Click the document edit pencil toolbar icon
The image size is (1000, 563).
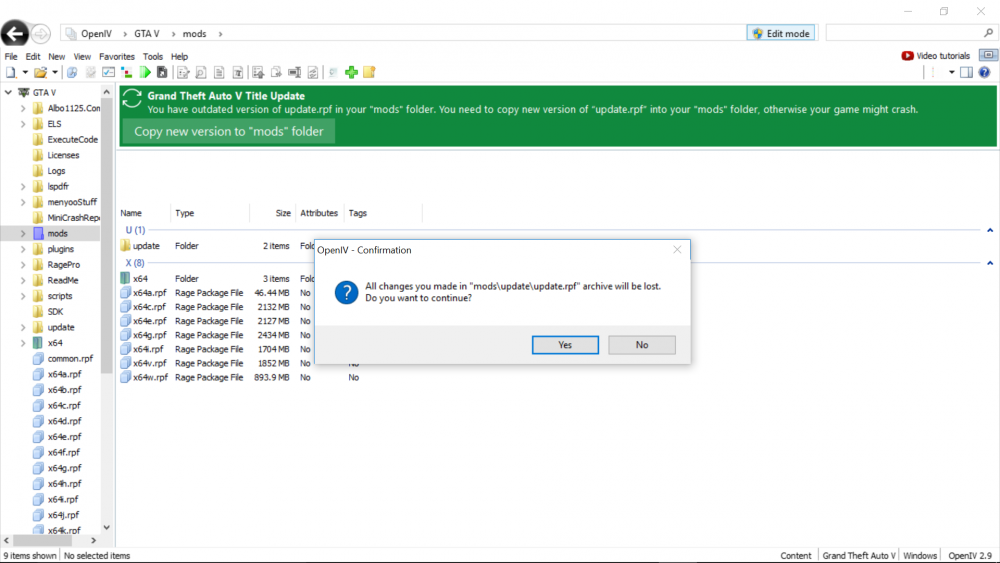[x=183, y=73]
